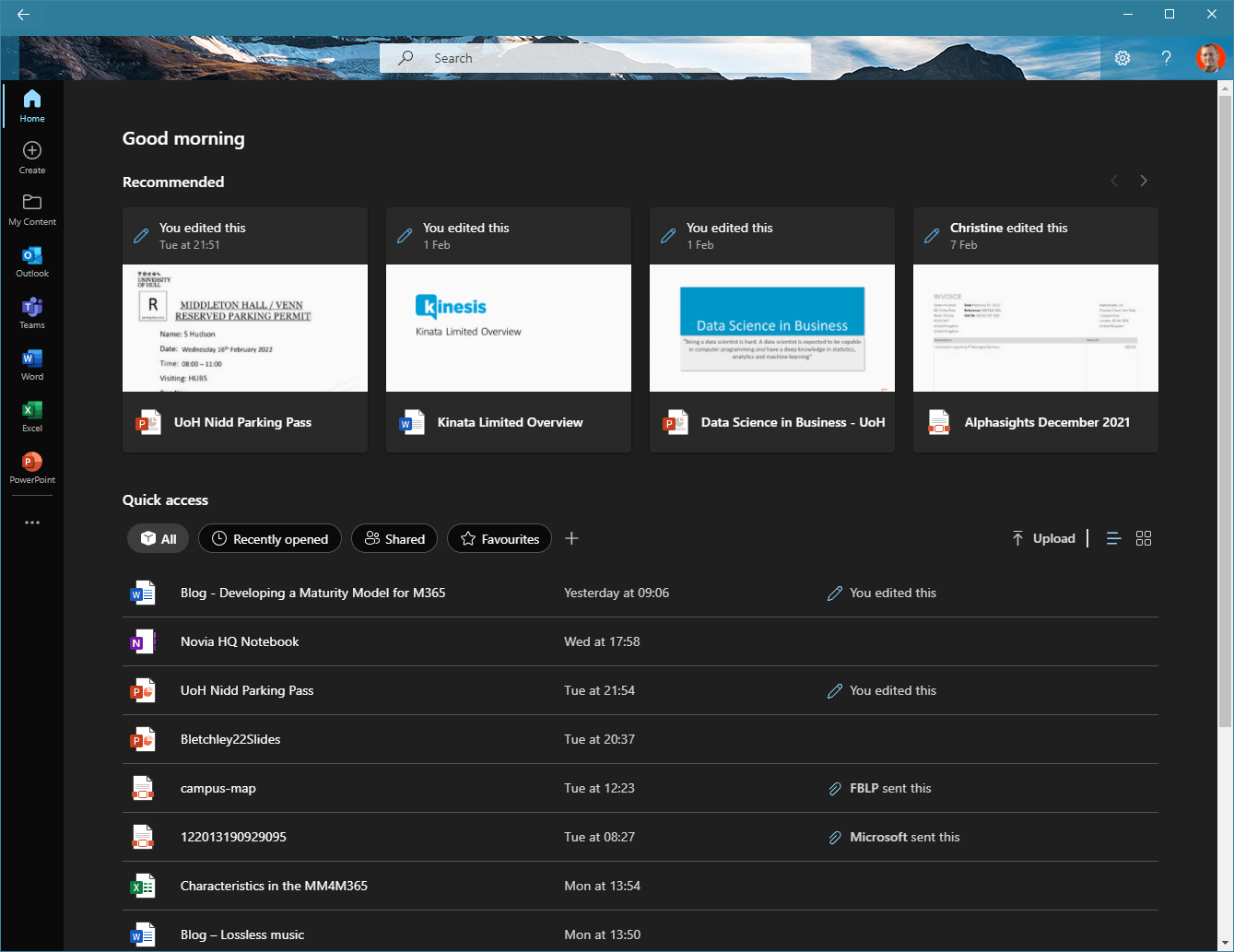Open PowerPoint from the sidebar
This screenshot has height=952, width=1234.
32,467
